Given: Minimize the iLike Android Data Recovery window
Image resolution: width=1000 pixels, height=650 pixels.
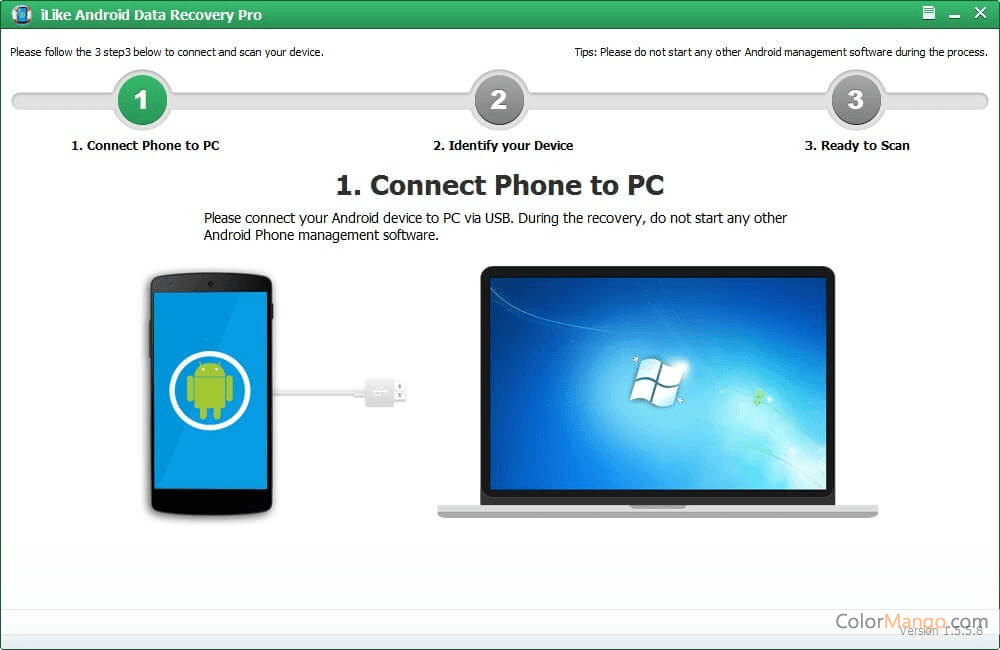Looking at the screenshot, I should 954,15.
